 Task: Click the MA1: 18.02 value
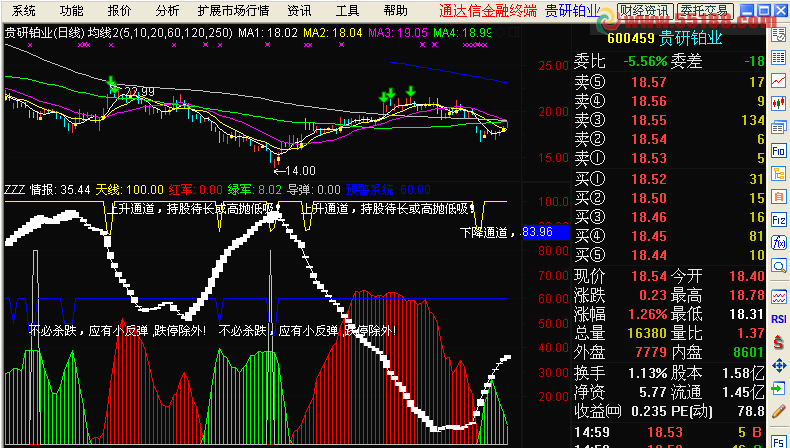click(268, 33)
